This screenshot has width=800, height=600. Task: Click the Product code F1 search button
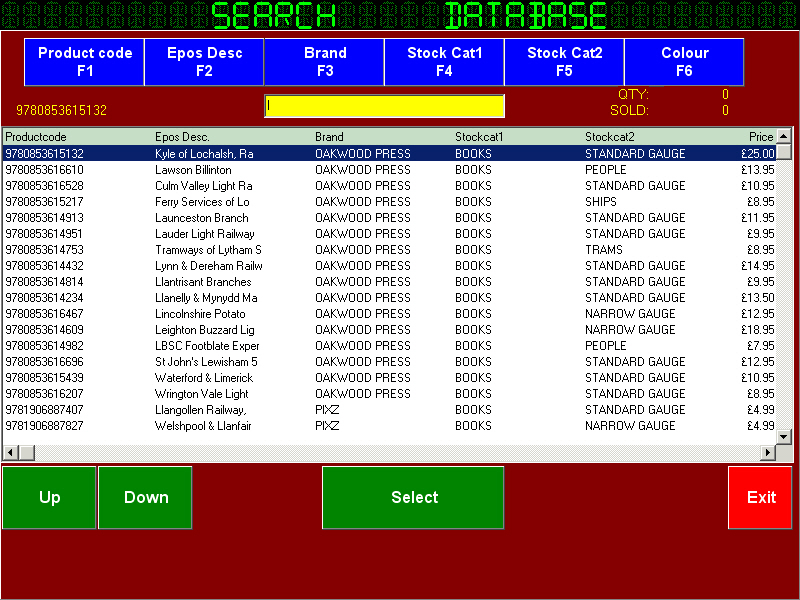click(85, 62)
